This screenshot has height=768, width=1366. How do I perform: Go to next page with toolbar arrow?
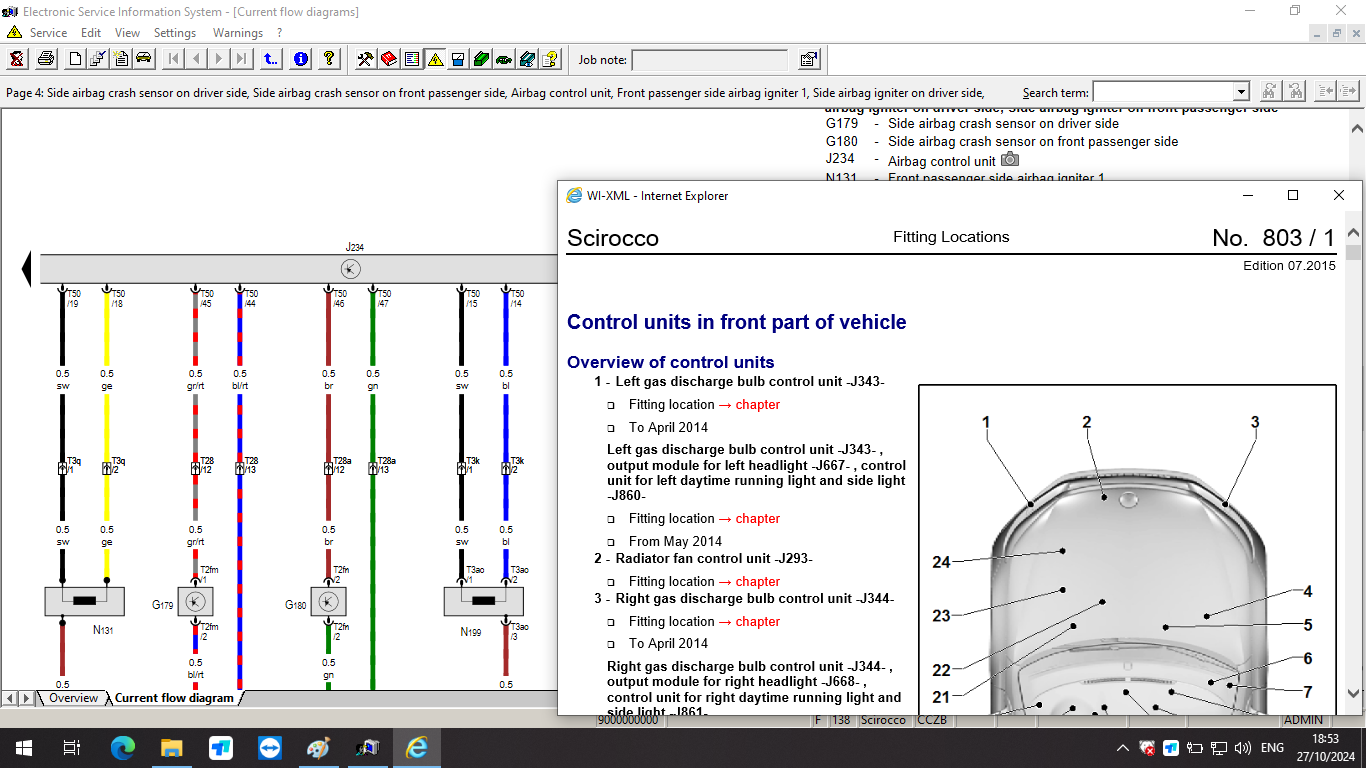click(219, 59)
